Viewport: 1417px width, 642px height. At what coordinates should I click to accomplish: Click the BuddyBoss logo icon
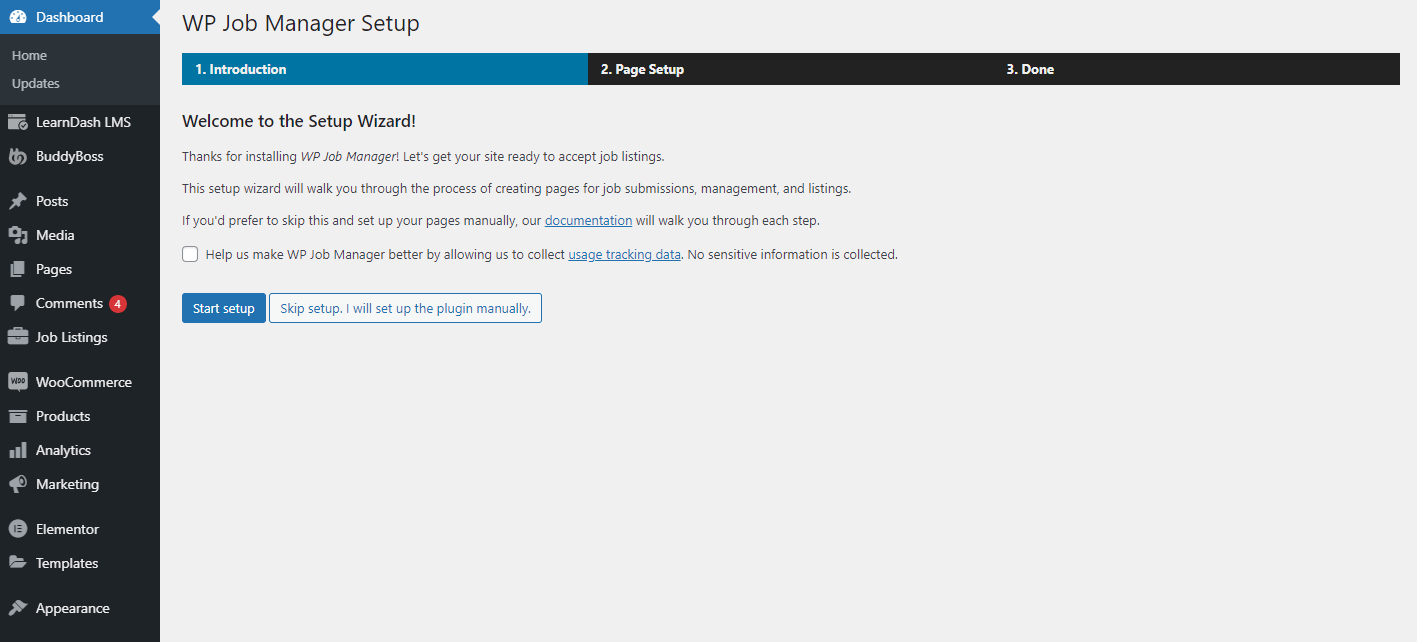17,157
